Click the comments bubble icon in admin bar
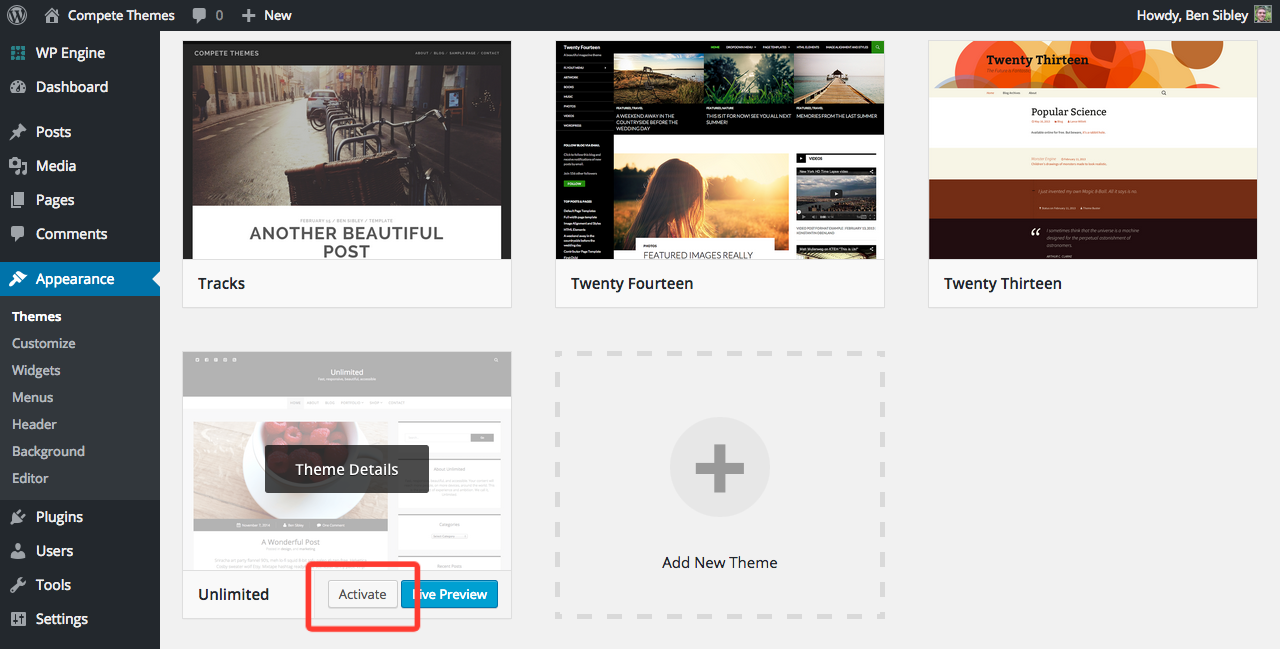The width and height of the screenshot is (1281, 650). point(200,15)
